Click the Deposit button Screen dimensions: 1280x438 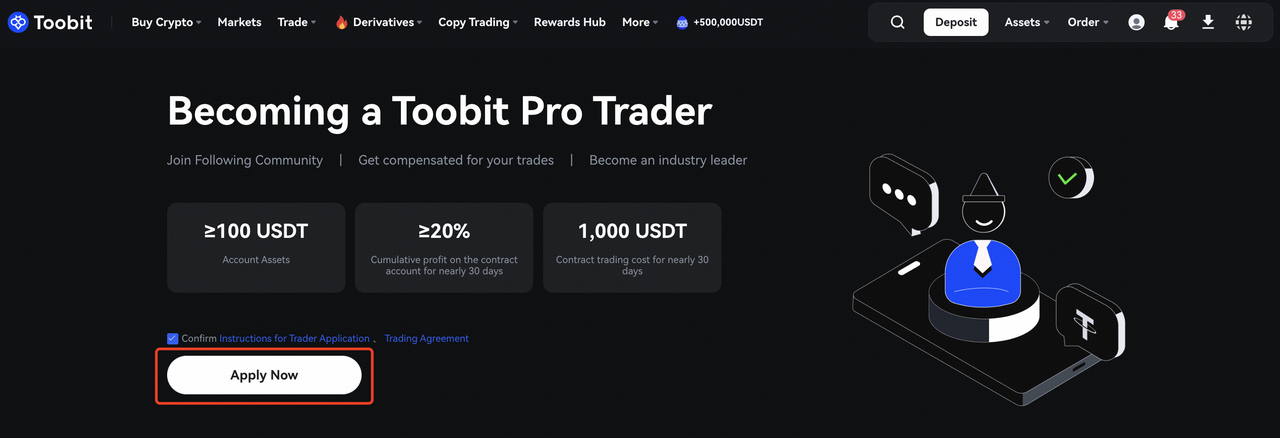(955, 22)
